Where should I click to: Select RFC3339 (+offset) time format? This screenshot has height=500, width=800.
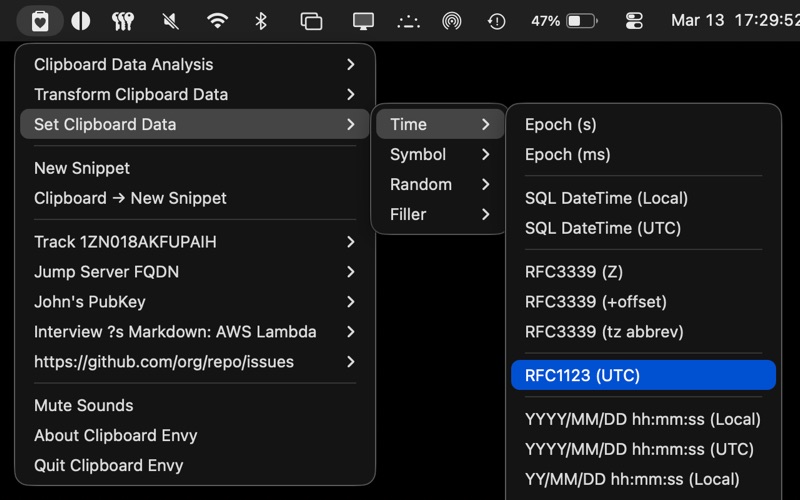click(x=643, y=302)
